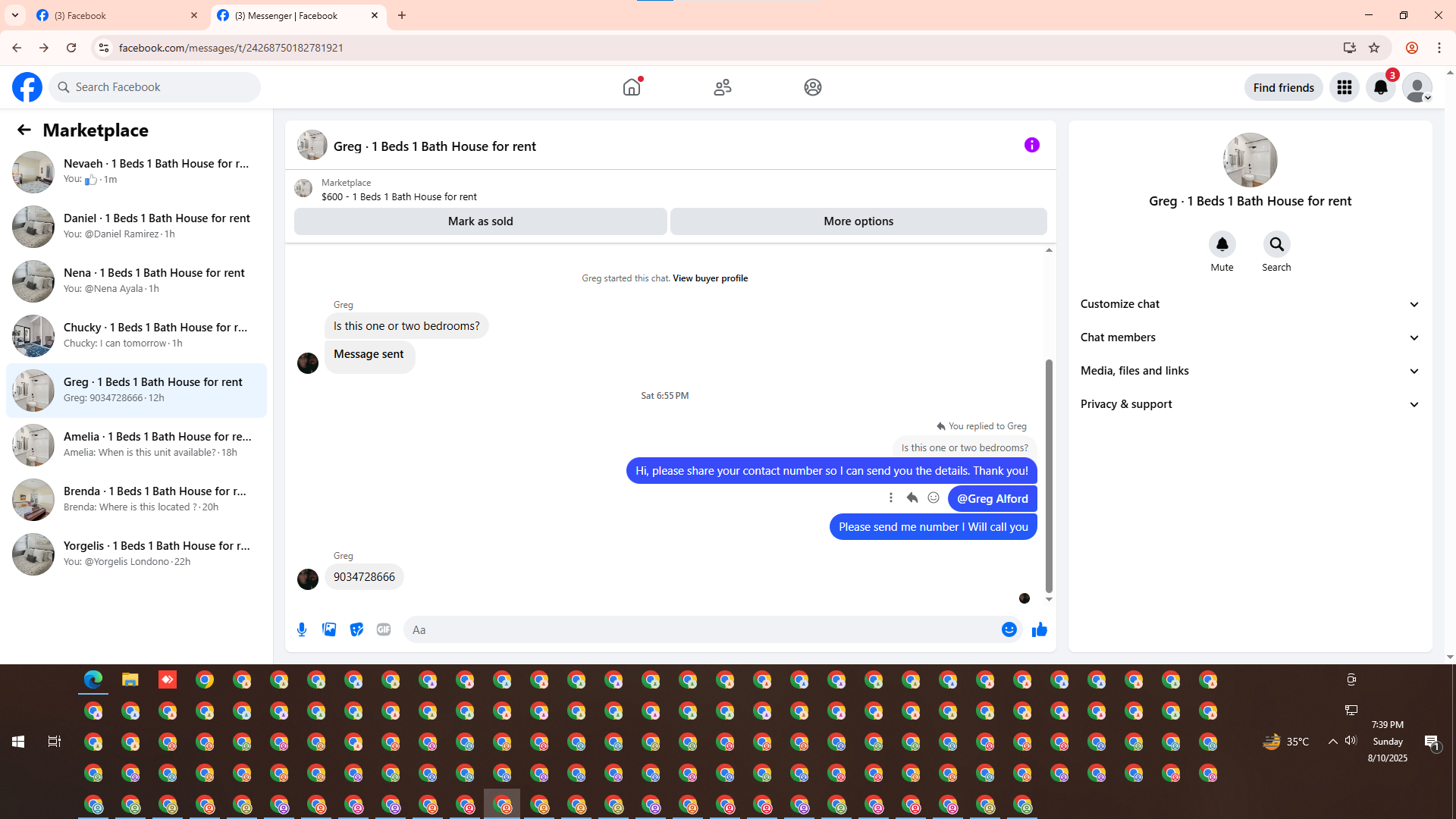Screen dimensions: 1456x819
Task: Mute the Greg conversation notifications
Action: [1222, 245]
